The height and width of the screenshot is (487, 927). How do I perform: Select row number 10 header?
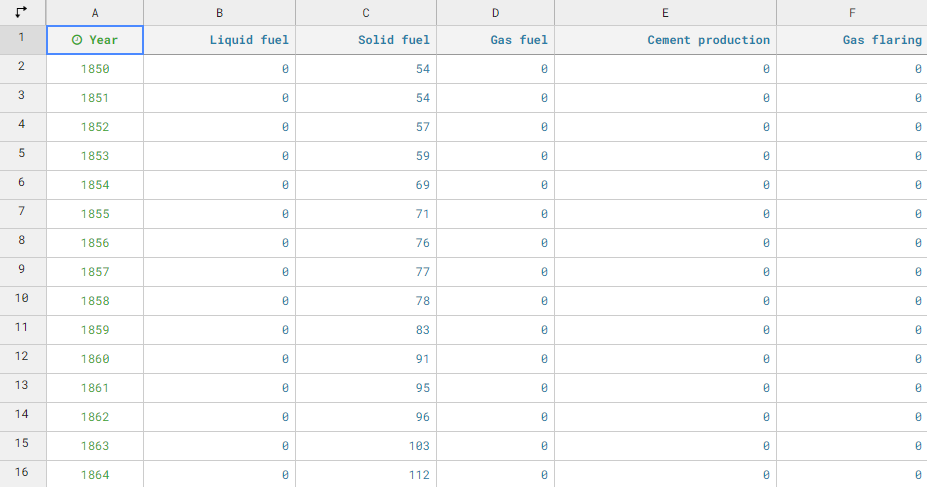tap(22, 300)
